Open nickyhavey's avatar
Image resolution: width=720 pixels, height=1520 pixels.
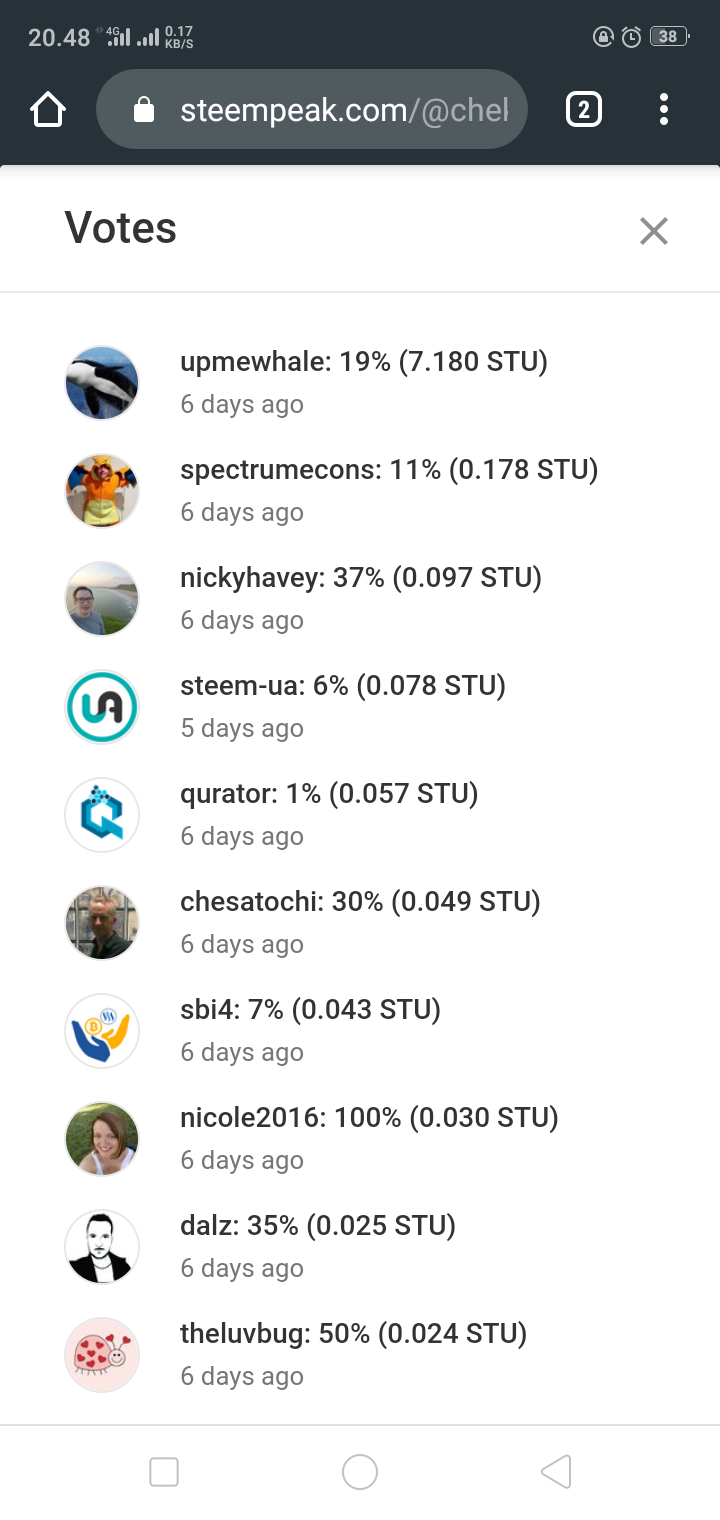[102, 599]
